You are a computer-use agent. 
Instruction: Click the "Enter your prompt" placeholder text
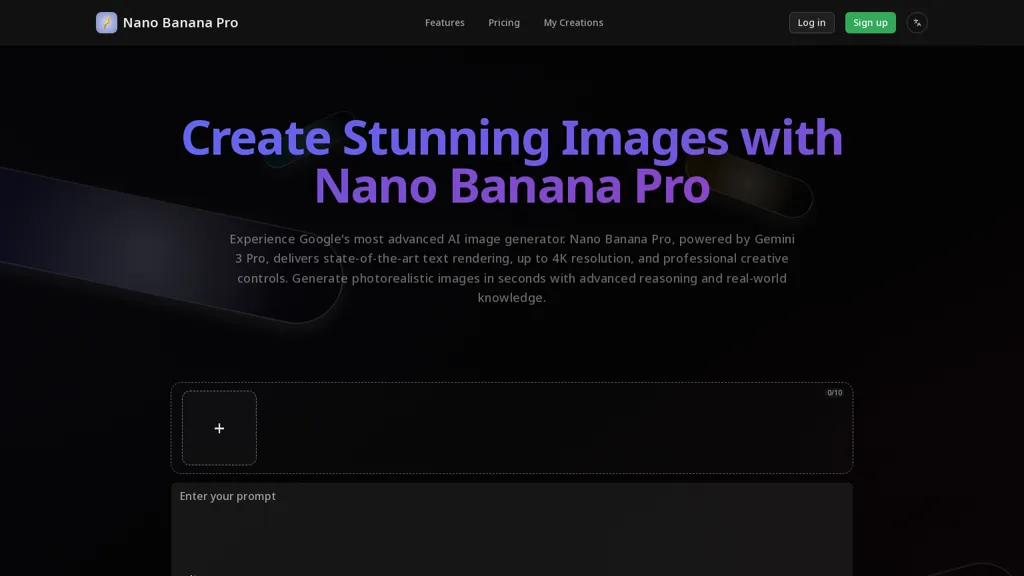click(x=228, y=496)
